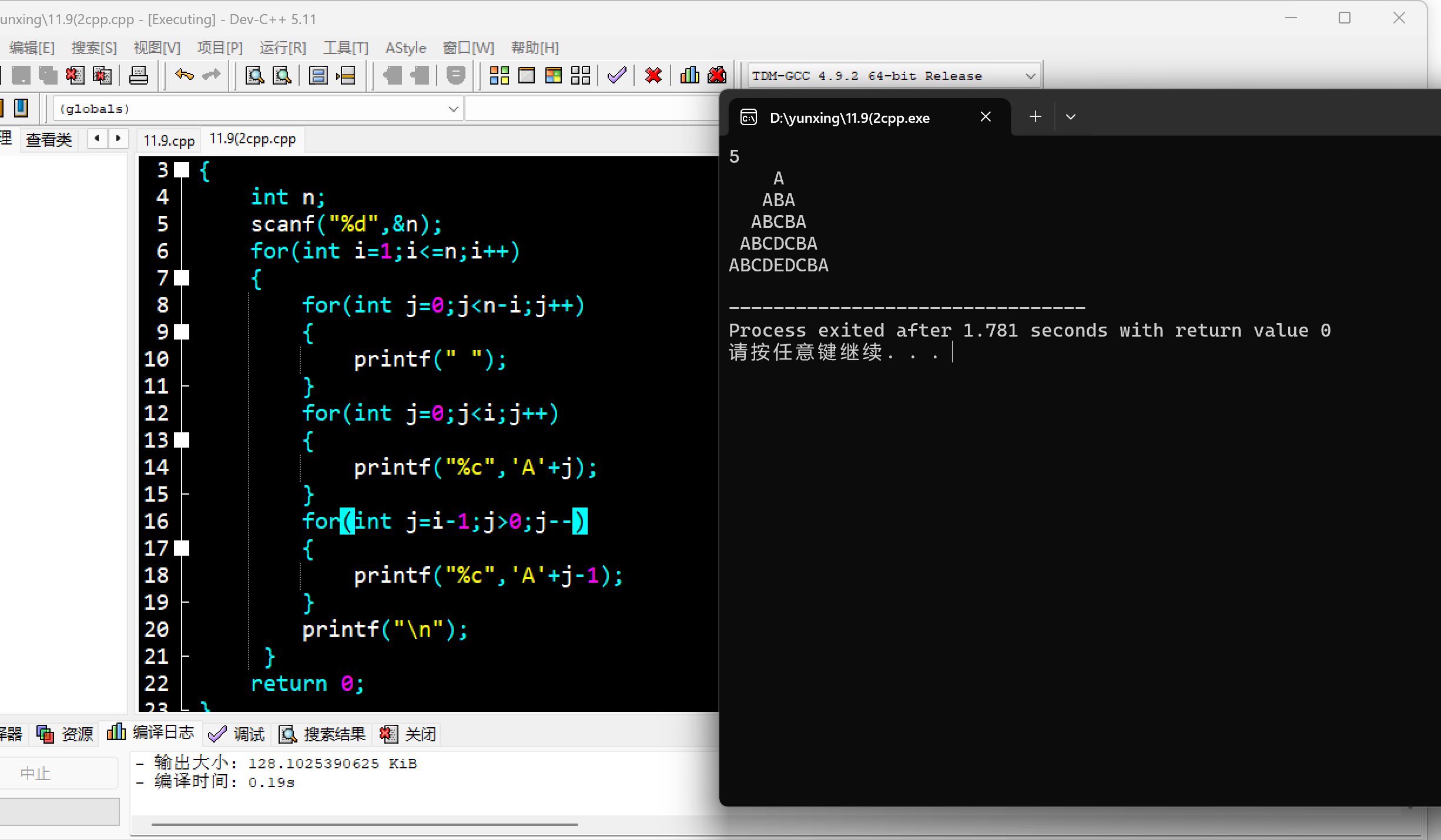Toggle the fold marker at line 7
The height and width of the screenshot is (840, 1441).
click(182, 278)
